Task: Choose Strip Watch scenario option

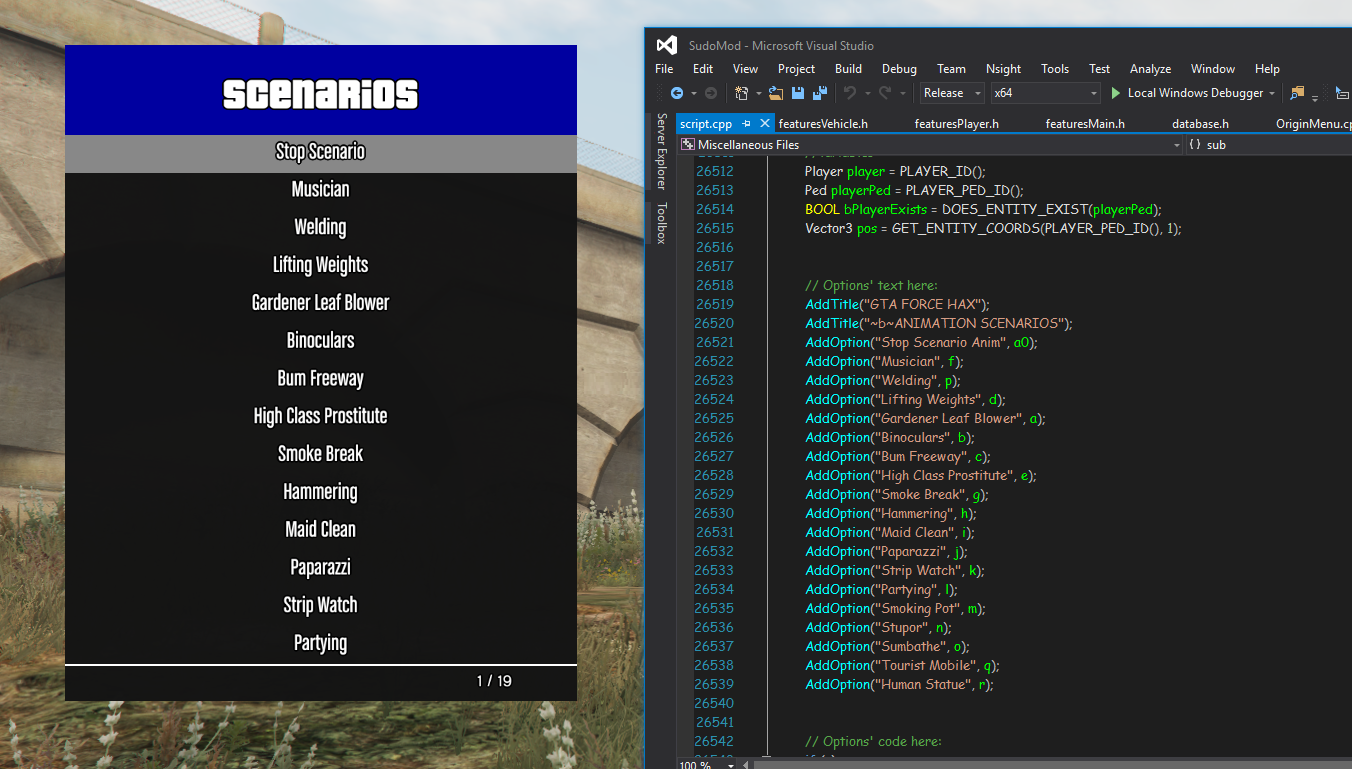Action: click(x=321, y=607)
